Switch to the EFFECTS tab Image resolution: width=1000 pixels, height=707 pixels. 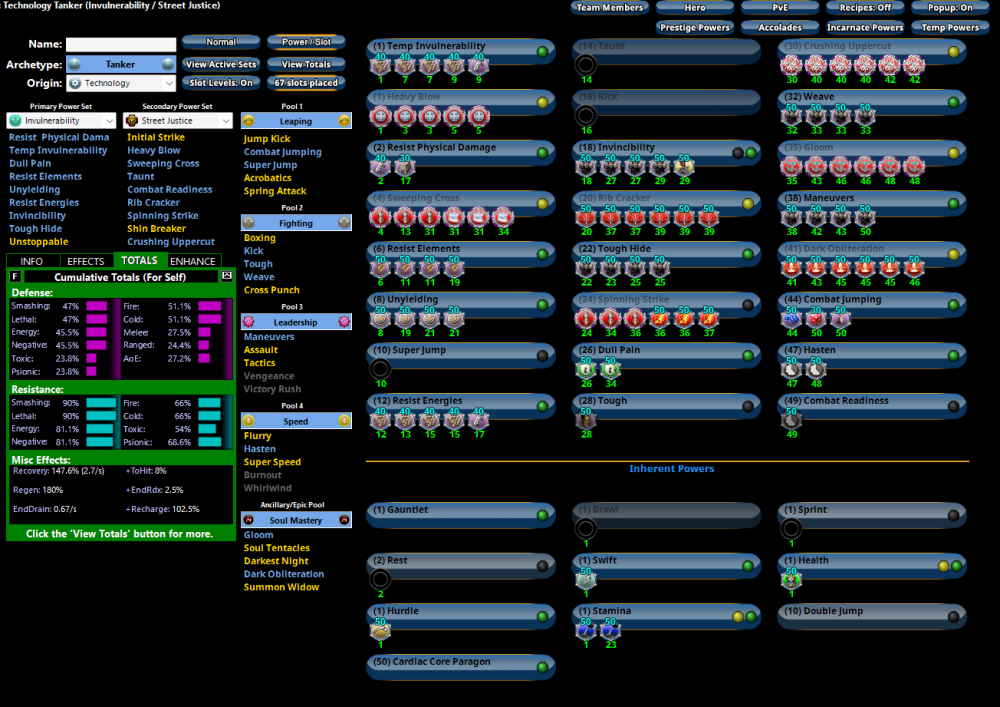coord(85,261)
